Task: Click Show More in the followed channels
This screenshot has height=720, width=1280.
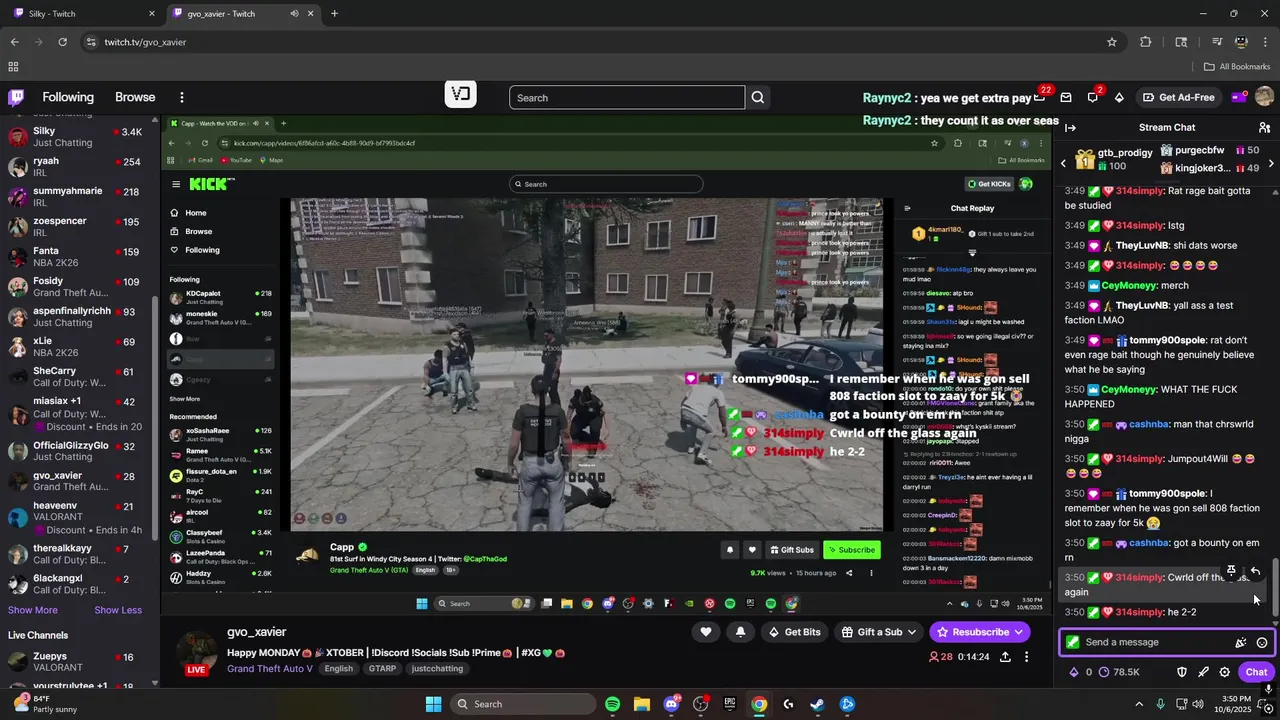Action: point(33,610)
